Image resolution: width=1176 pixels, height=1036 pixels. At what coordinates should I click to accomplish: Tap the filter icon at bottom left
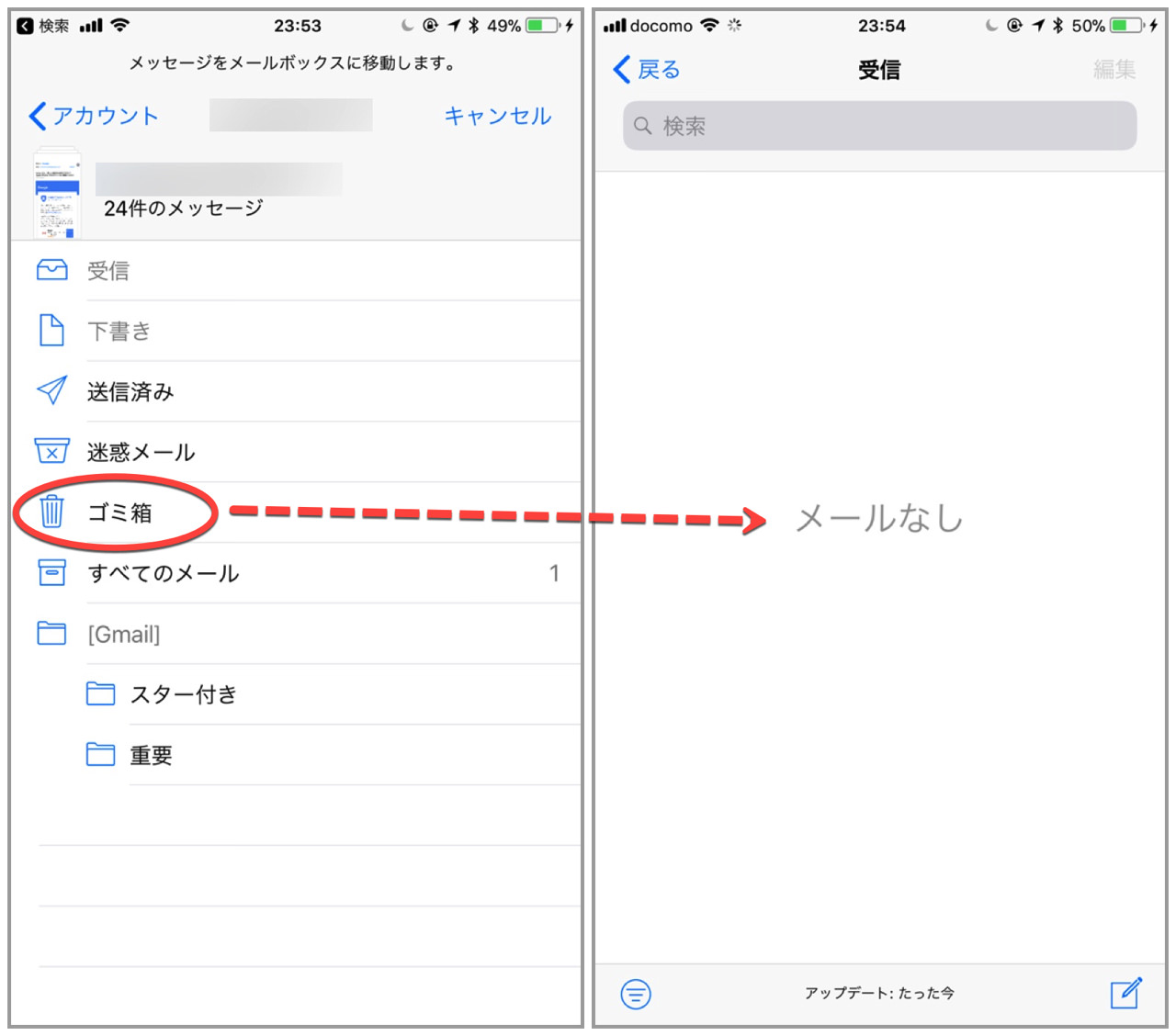tap(636, 994)
